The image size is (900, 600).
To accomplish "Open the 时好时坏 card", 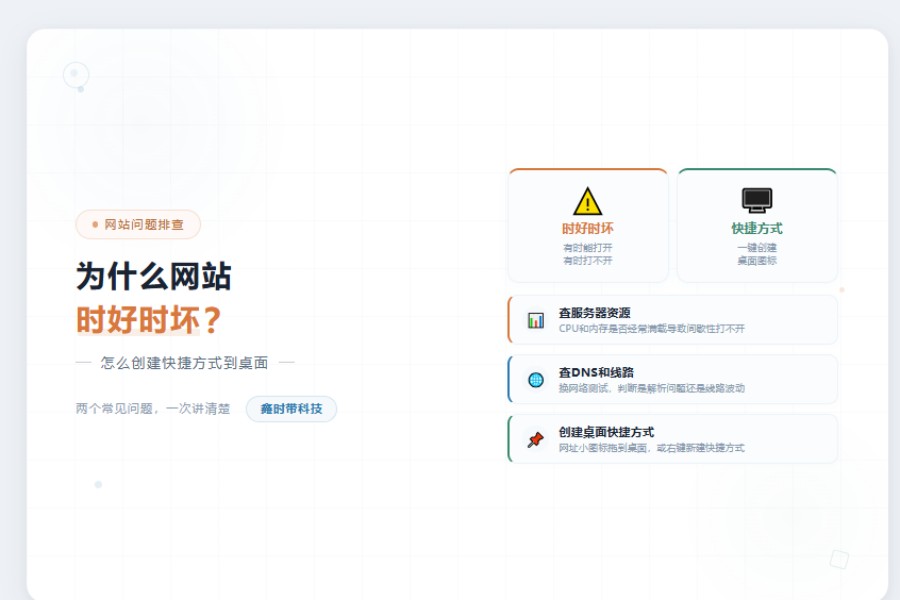I will coord(588,225).
